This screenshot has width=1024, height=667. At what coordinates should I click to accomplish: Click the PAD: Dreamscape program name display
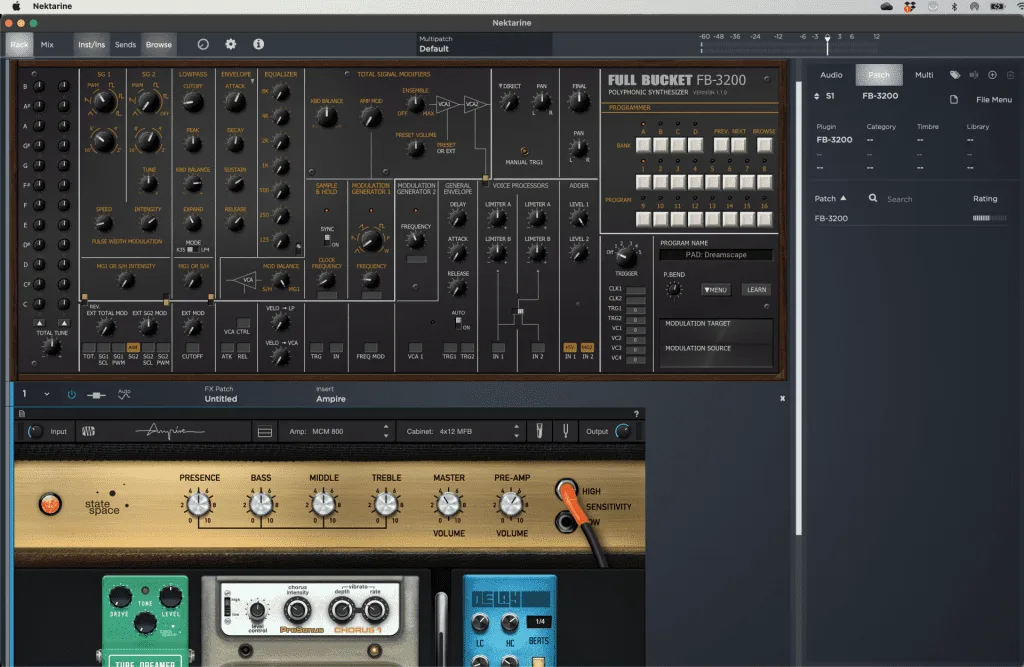716,255
